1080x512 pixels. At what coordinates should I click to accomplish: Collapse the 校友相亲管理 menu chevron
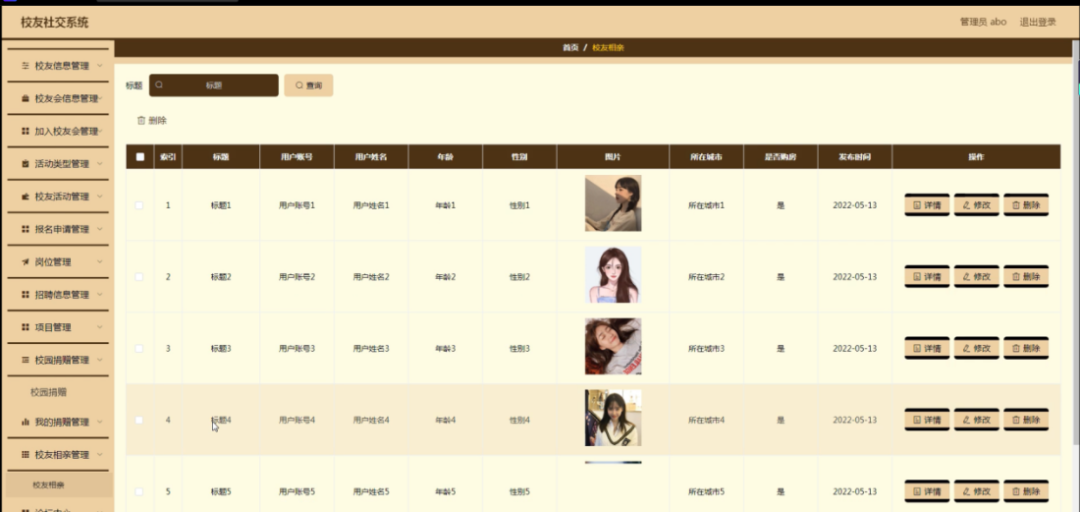click(101, 455)
